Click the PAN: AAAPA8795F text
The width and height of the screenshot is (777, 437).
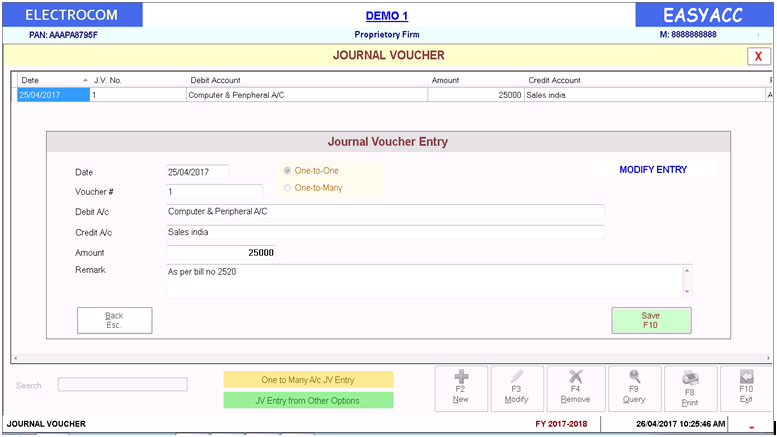(x=63, y=35)
